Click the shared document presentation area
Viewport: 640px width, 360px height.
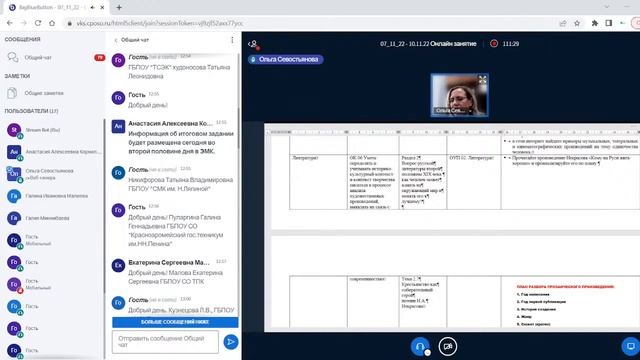click(452, 228)
